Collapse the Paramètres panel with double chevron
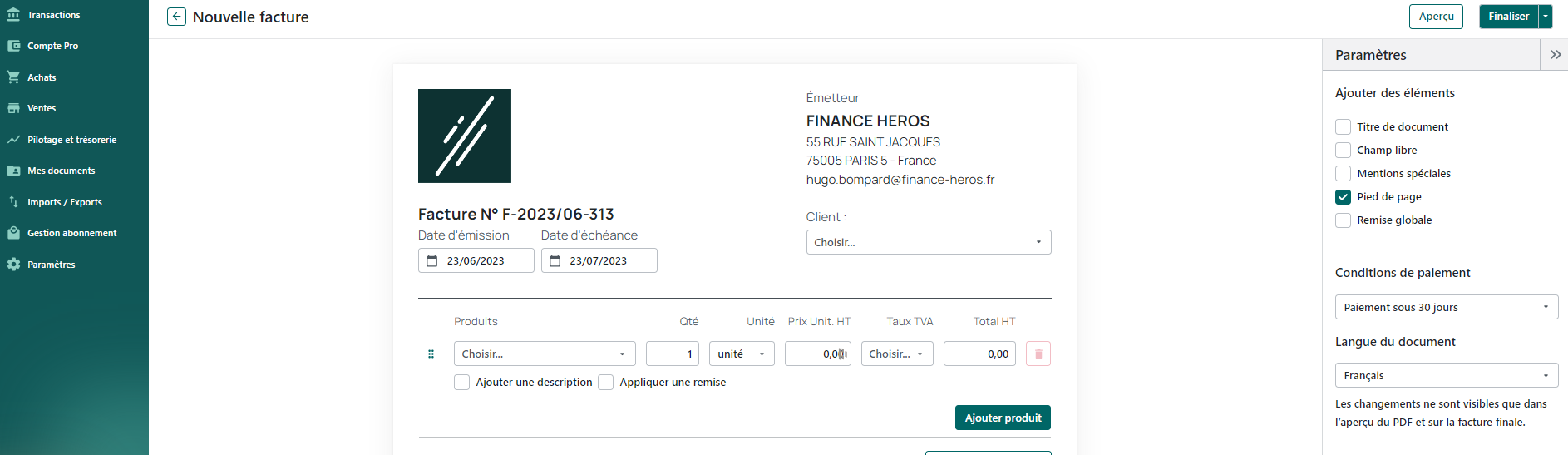 pyautogui.click(x=1555, y=55)
